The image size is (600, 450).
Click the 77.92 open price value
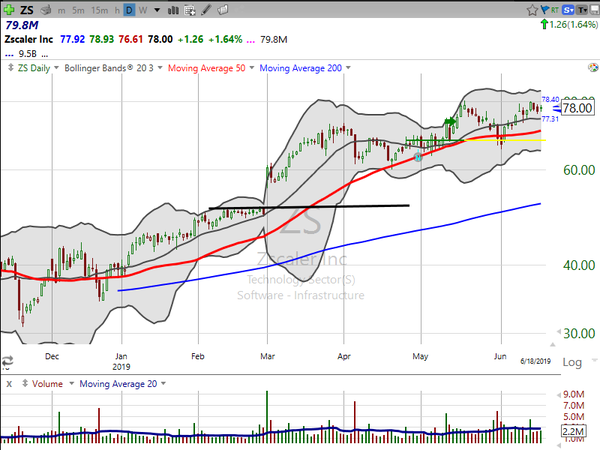click(72, 39)
